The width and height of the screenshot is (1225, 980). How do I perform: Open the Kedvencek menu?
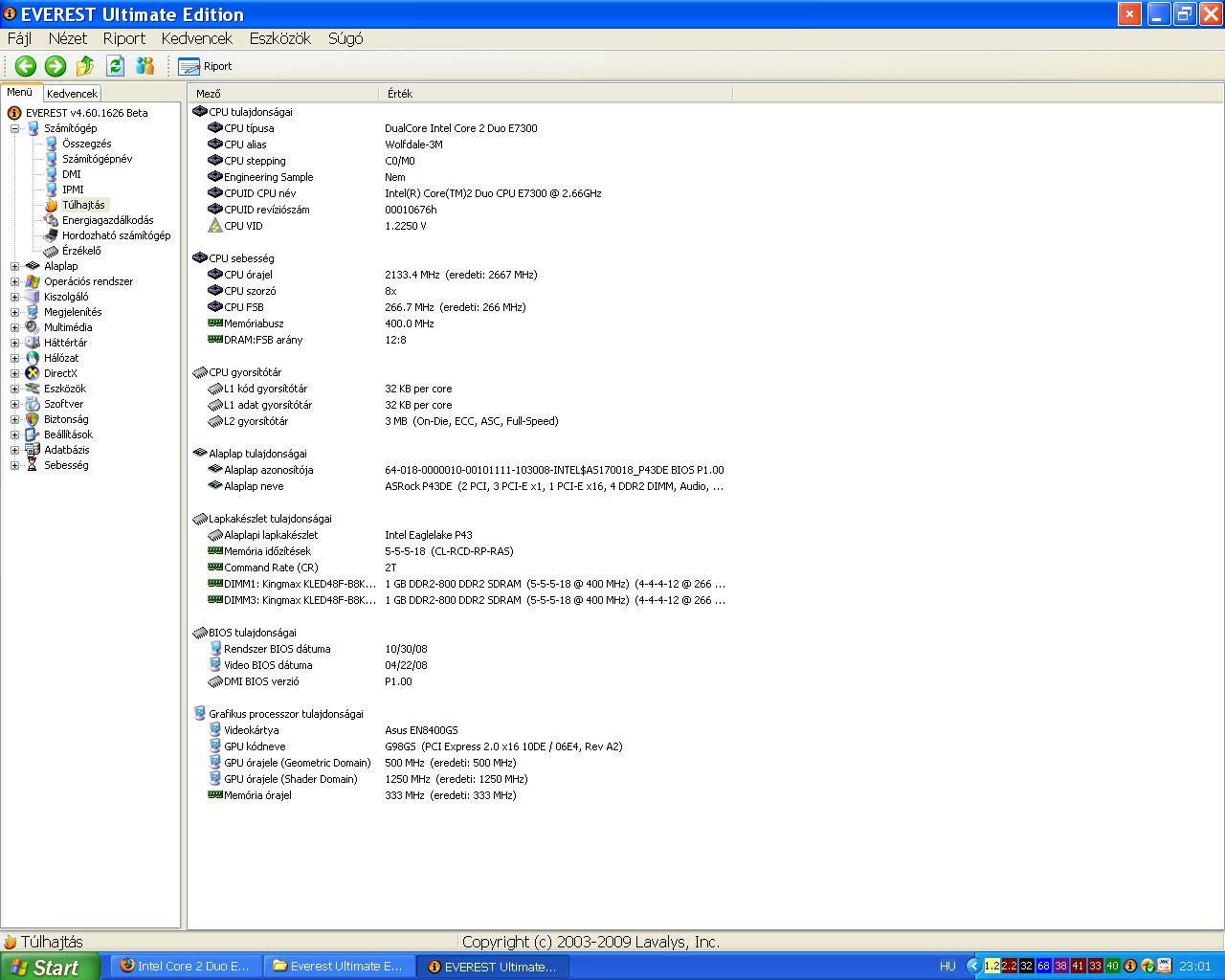click(197, 38)
